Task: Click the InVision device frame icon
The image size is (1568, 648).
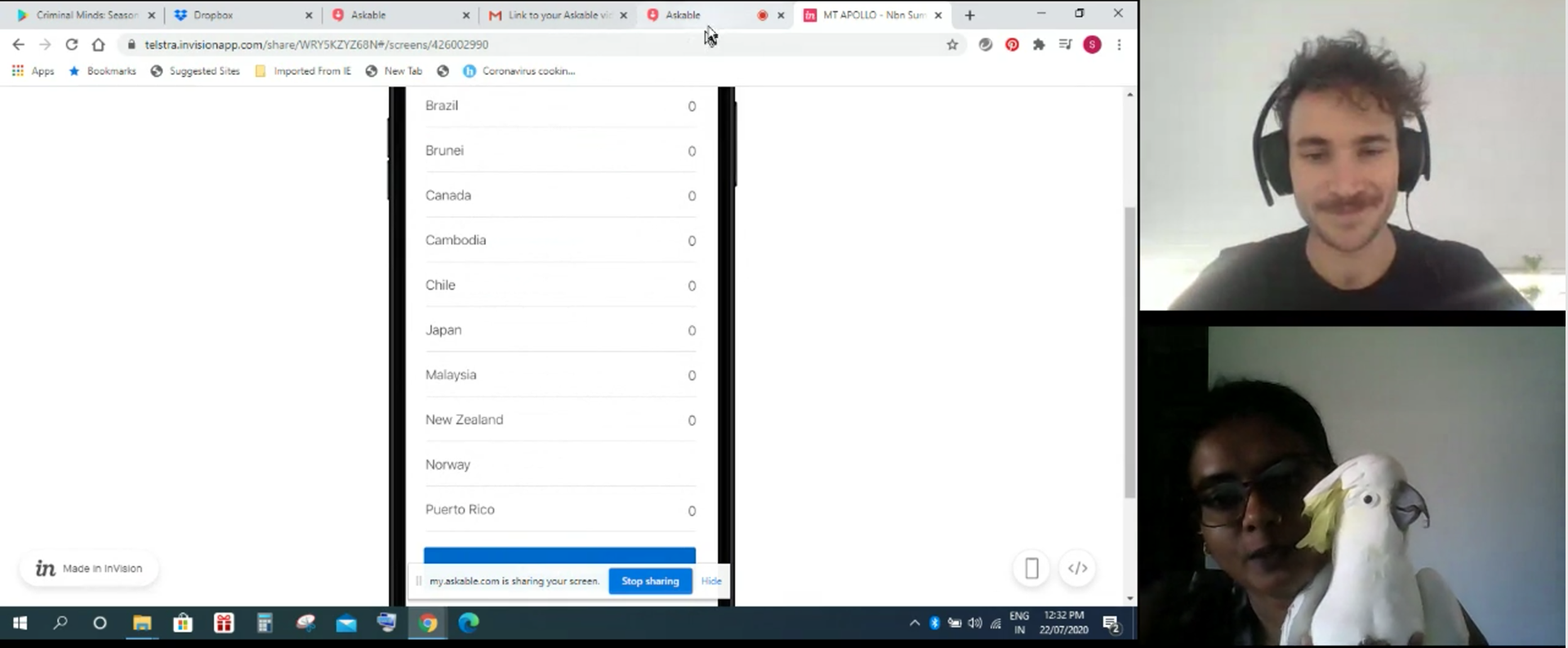Action: tap(1031, 568)
